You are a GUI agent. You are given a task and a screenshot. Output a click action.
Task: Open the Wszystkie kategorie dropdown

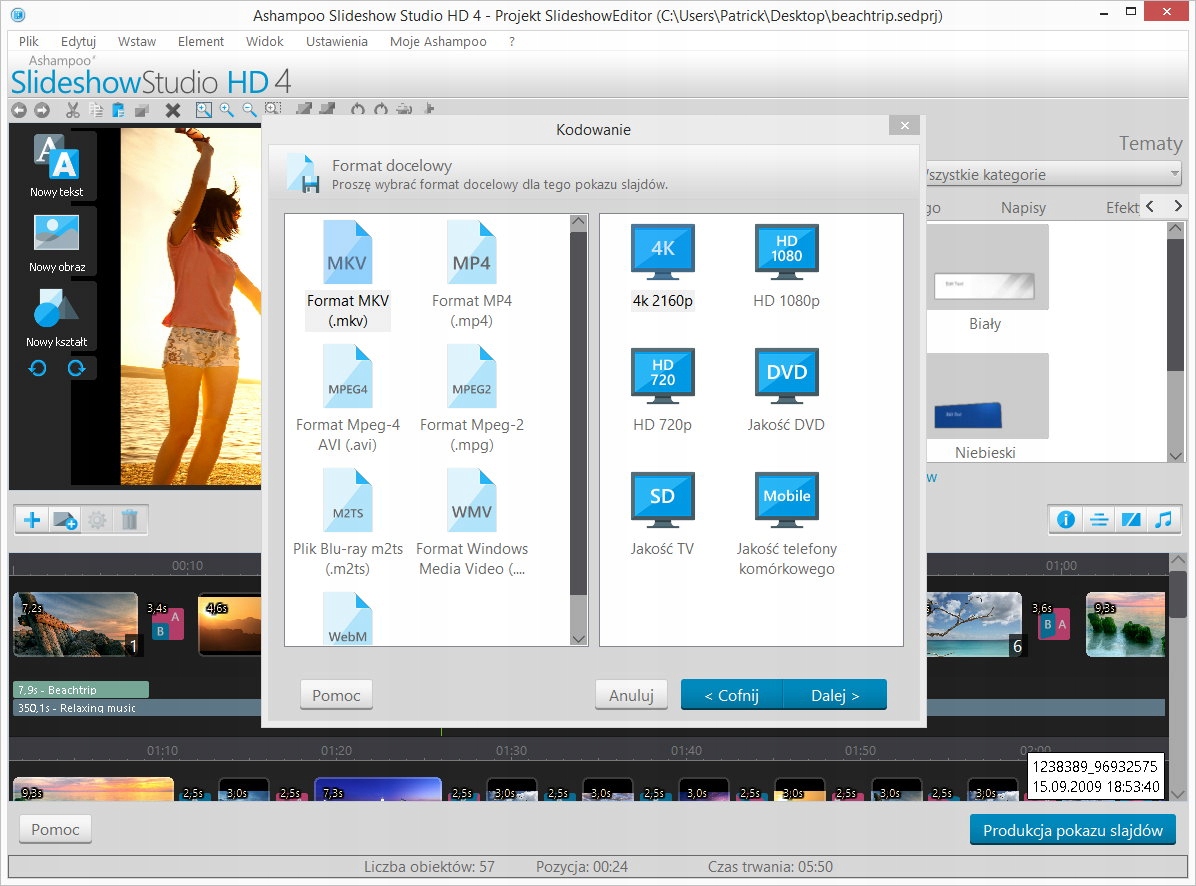[1048, 174]
